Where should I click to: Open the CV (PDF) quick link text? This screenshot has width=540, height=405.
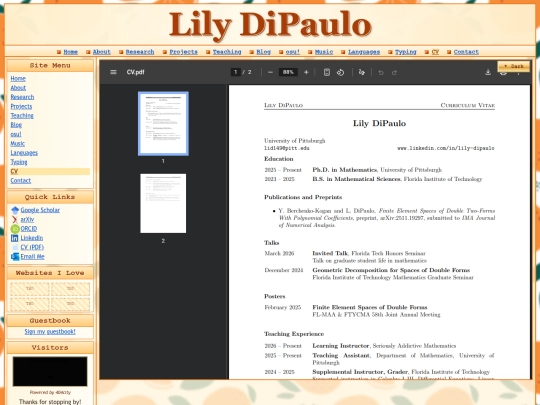(32, 247)
